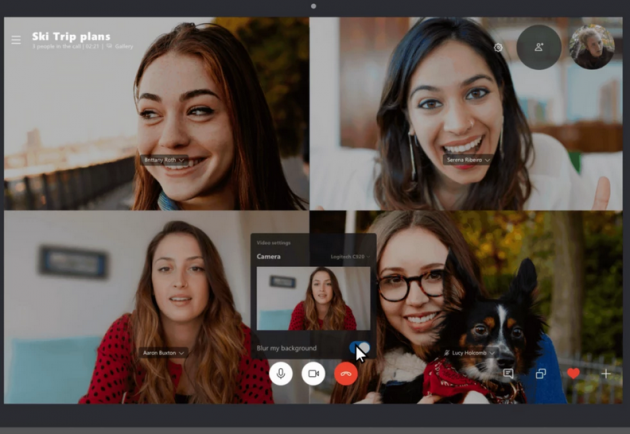
Task: Expand Aaron Buxton name chevron
Action: (181, 353)
